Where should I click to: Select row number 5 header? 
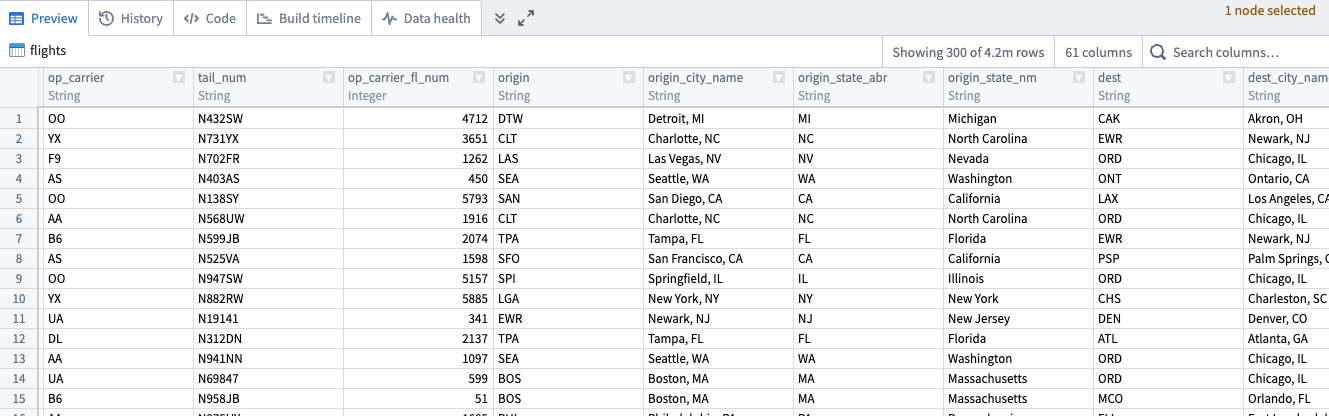click(x=21, y=198)
